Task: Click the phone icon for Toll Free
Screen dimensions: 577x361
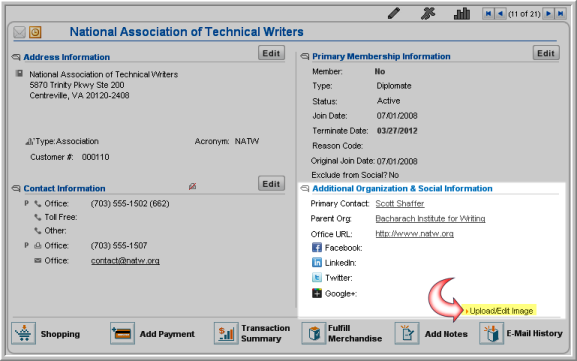Action: [38, 217]
